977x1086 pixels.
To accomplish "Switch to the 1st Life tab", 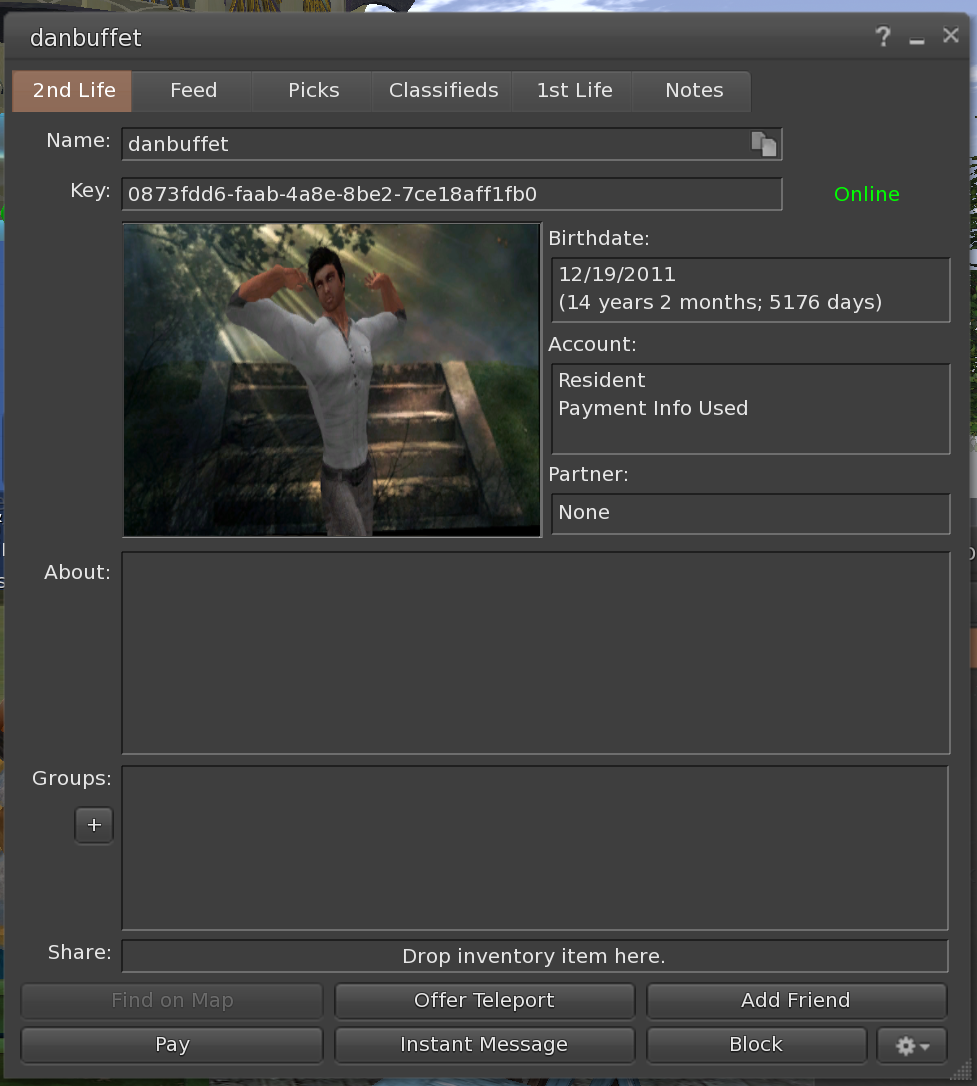I will (x=574, y=90).
